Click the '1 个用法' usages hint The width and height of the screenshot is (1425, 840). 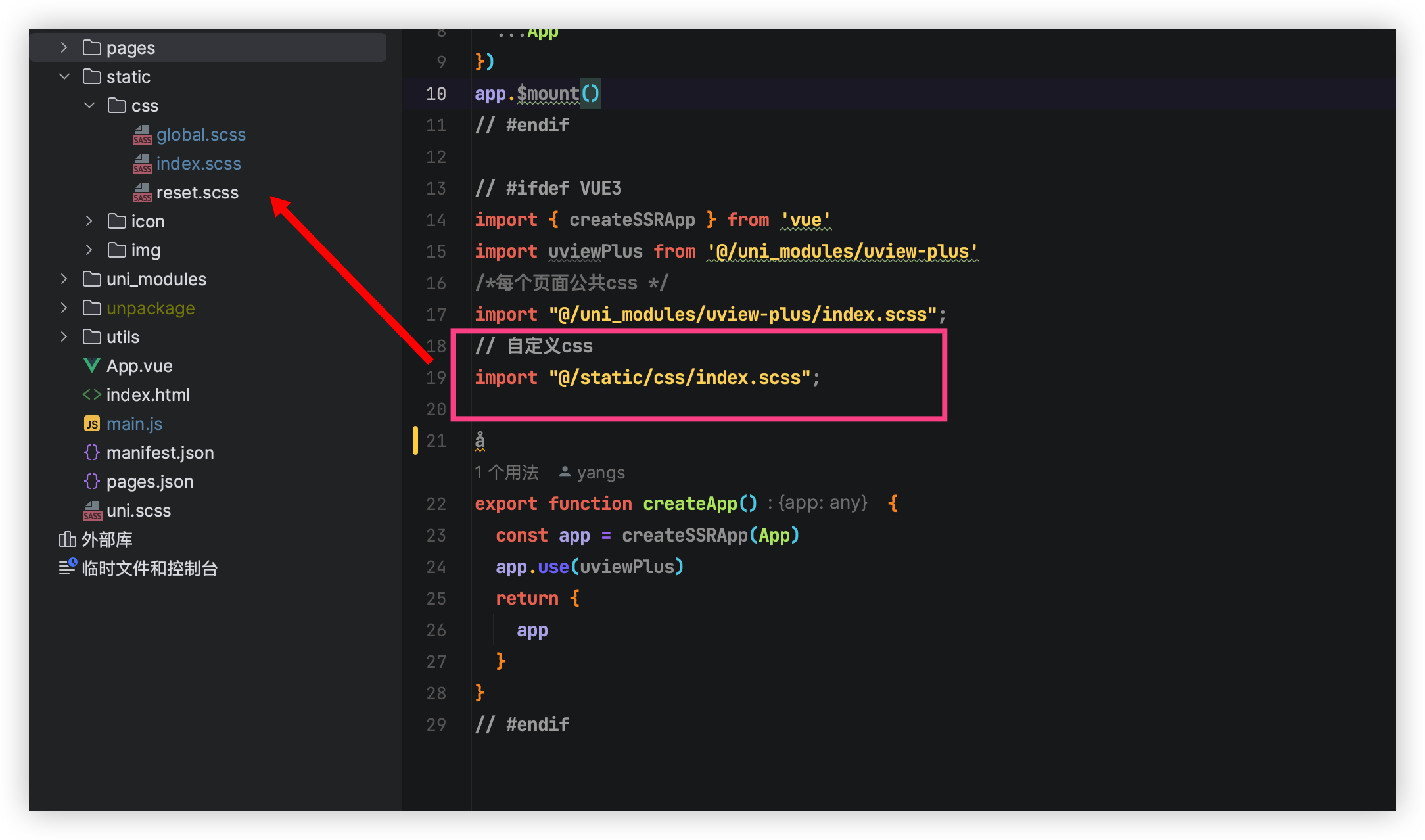click(507, 472)
